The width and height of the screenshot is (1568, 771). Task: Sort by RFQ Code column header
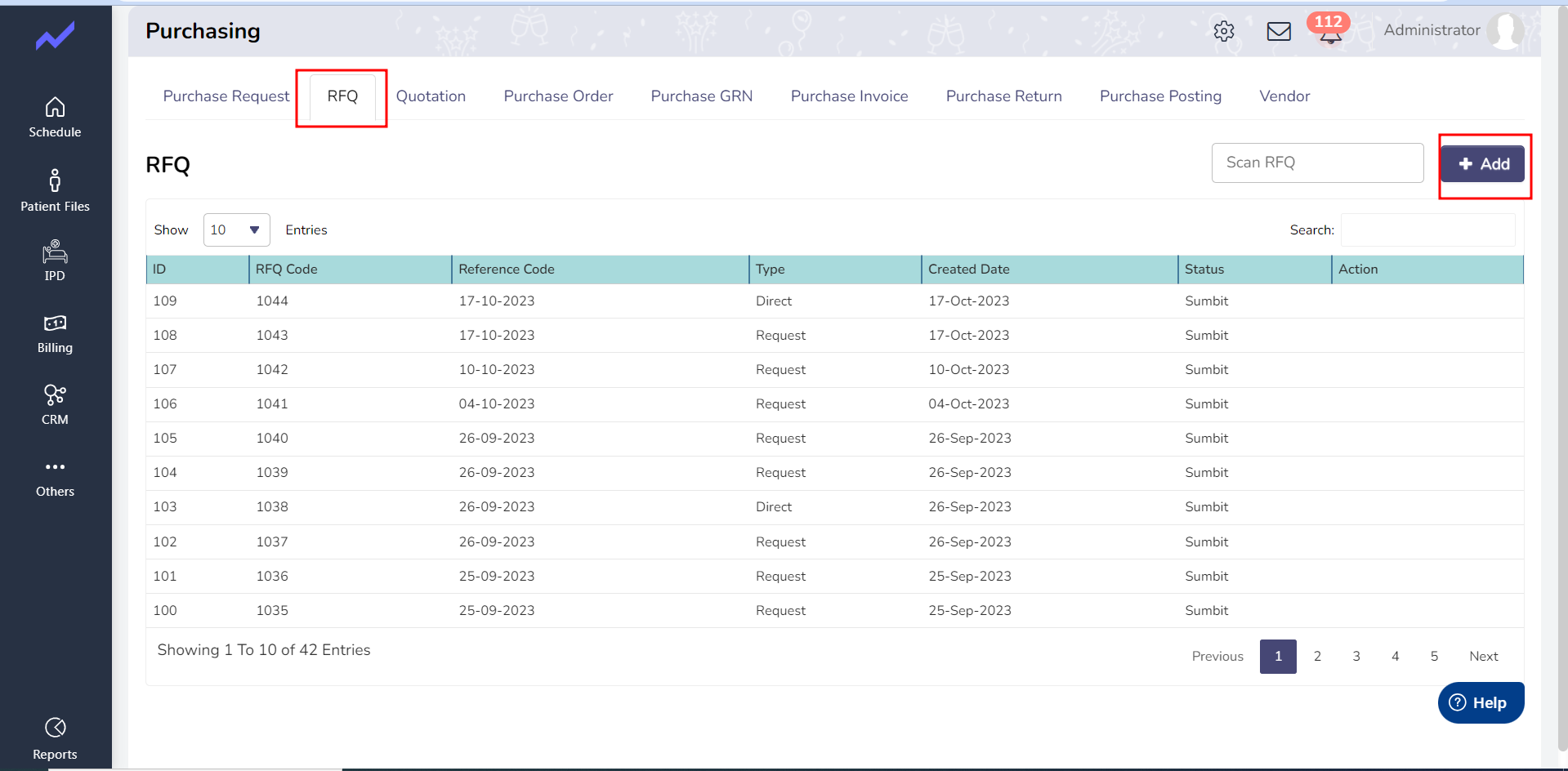click(350, 270)
